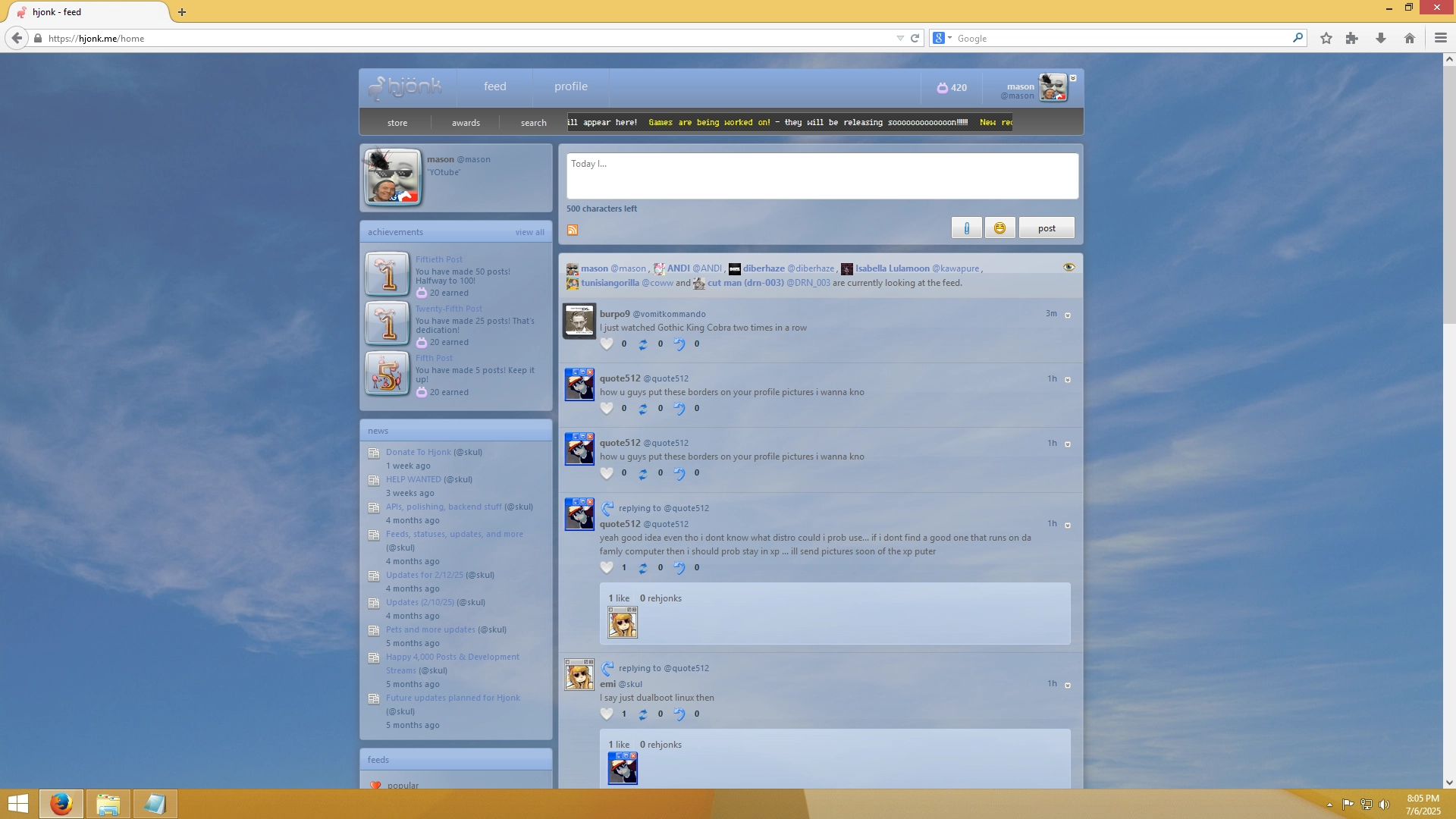1456x819 pixels.
Task: Like emi's dualboot linux post
Action: 606,714
